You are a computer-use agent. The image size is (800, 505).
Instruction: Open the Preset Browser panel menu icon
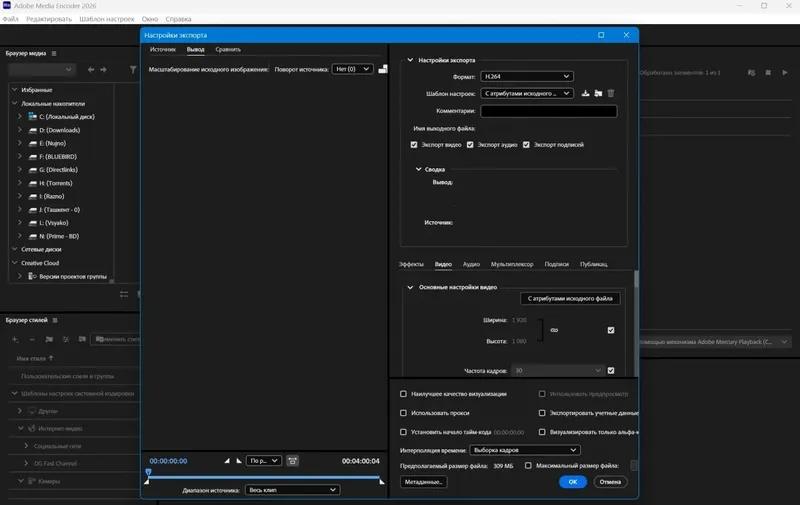tap(55, 320)
